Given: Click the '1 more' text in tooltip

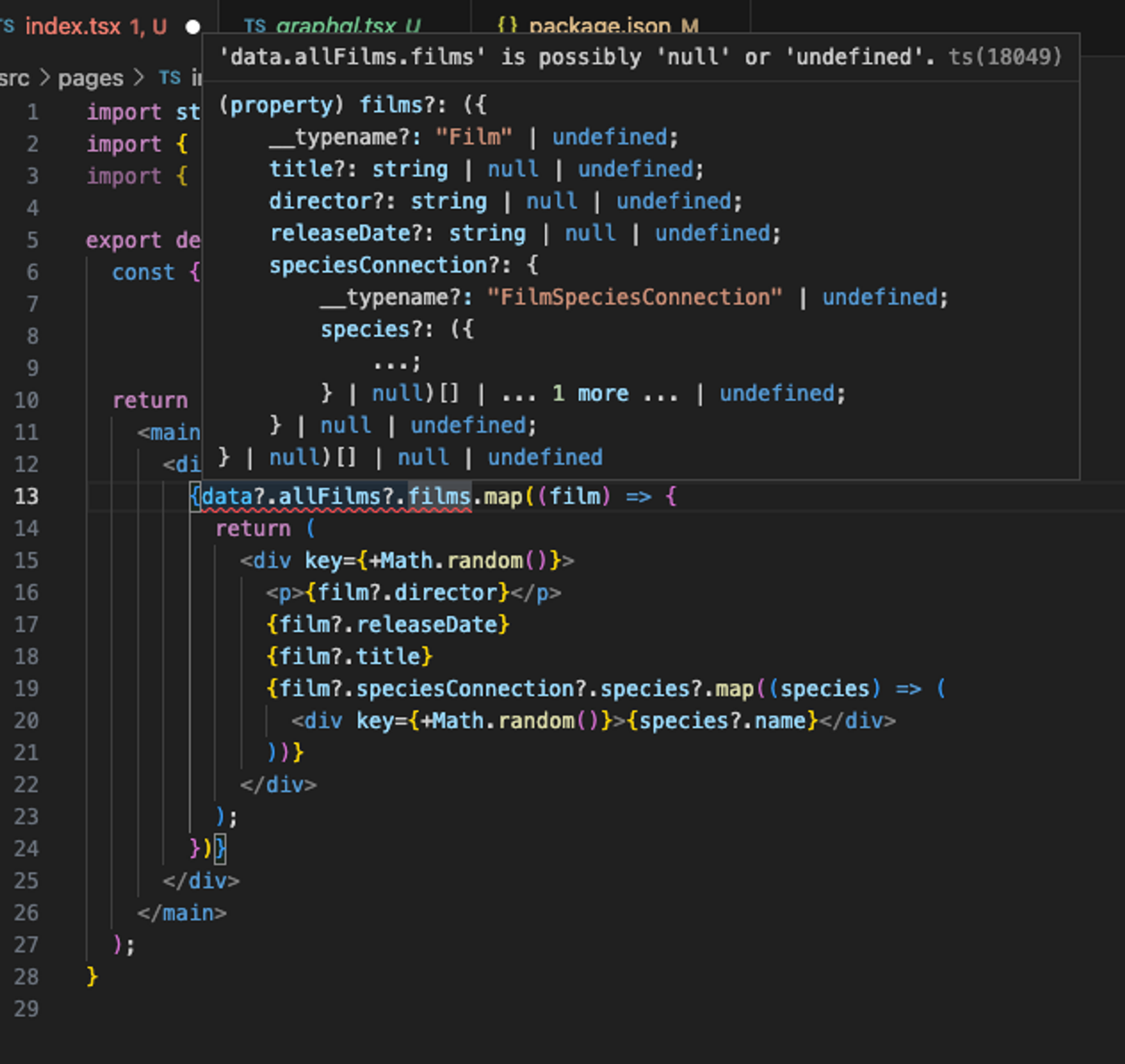Looking at the screenshot, I should pos(590,394).
